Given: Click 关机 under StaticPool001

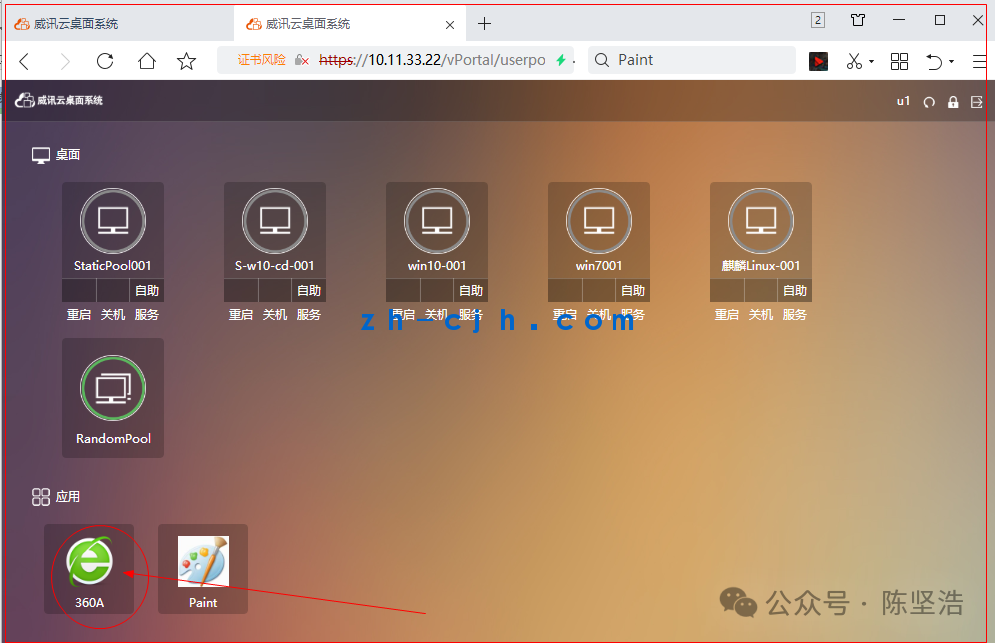Looking at the screenshot, I should coord(113,315).
